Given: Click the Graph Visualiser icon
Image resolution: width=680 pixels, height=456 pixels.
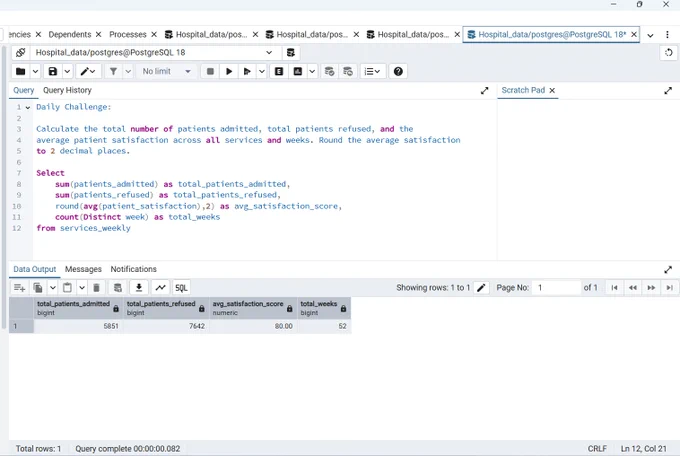Looking at the screenshot, I should point(160,288).
